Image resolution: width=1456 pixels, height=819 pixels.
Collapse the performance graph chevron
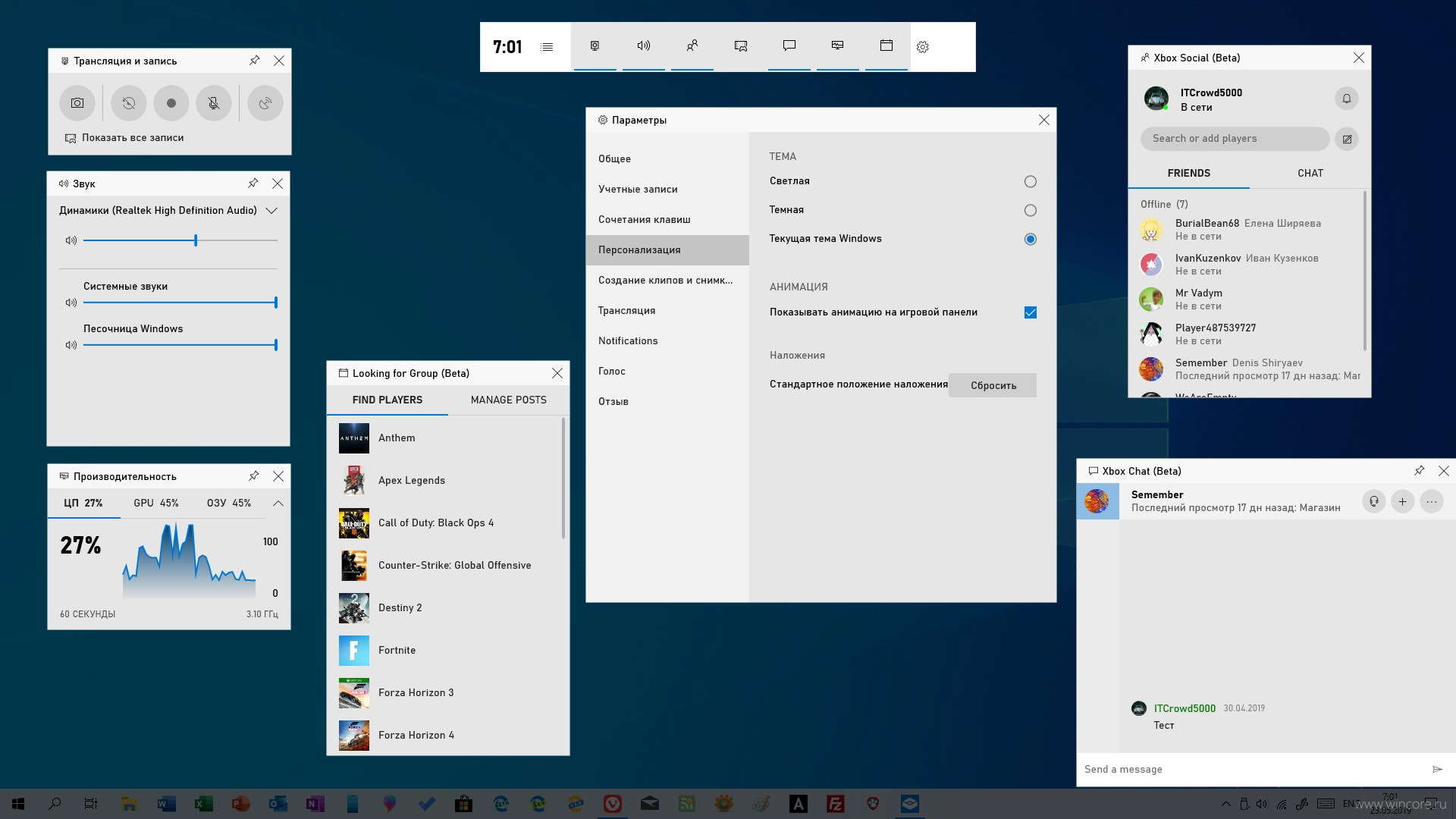click(278, 504)
